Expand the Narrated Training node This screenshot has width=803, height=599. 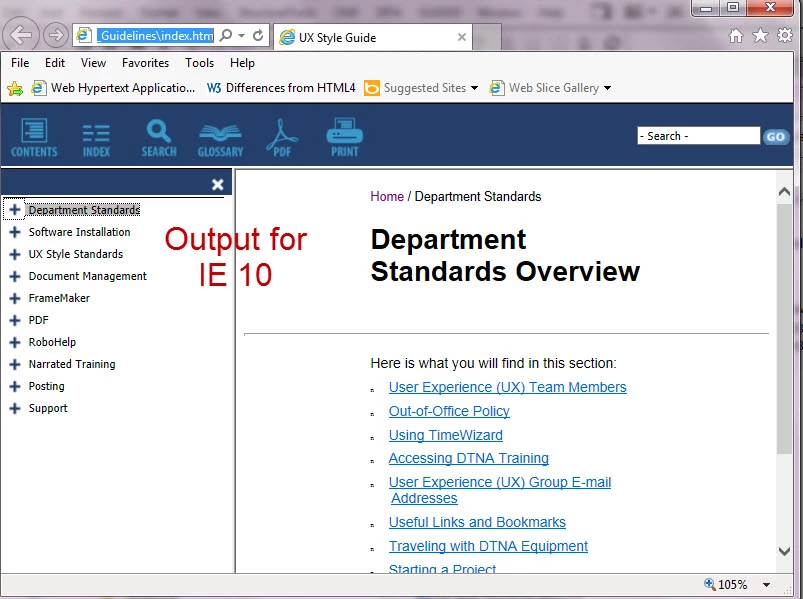tap(14, 364)
